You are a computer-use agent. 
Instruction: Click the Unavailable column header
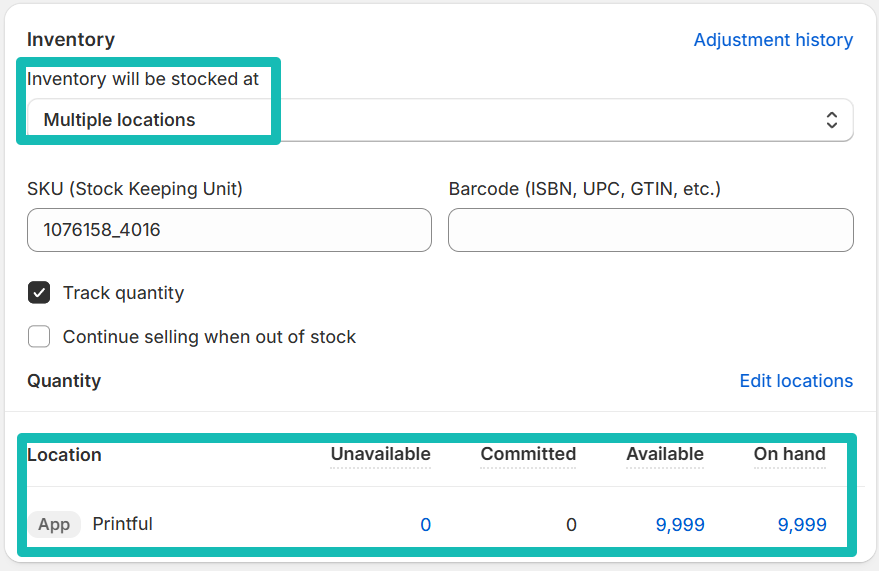pyautogui.click(x=380, y=454)
